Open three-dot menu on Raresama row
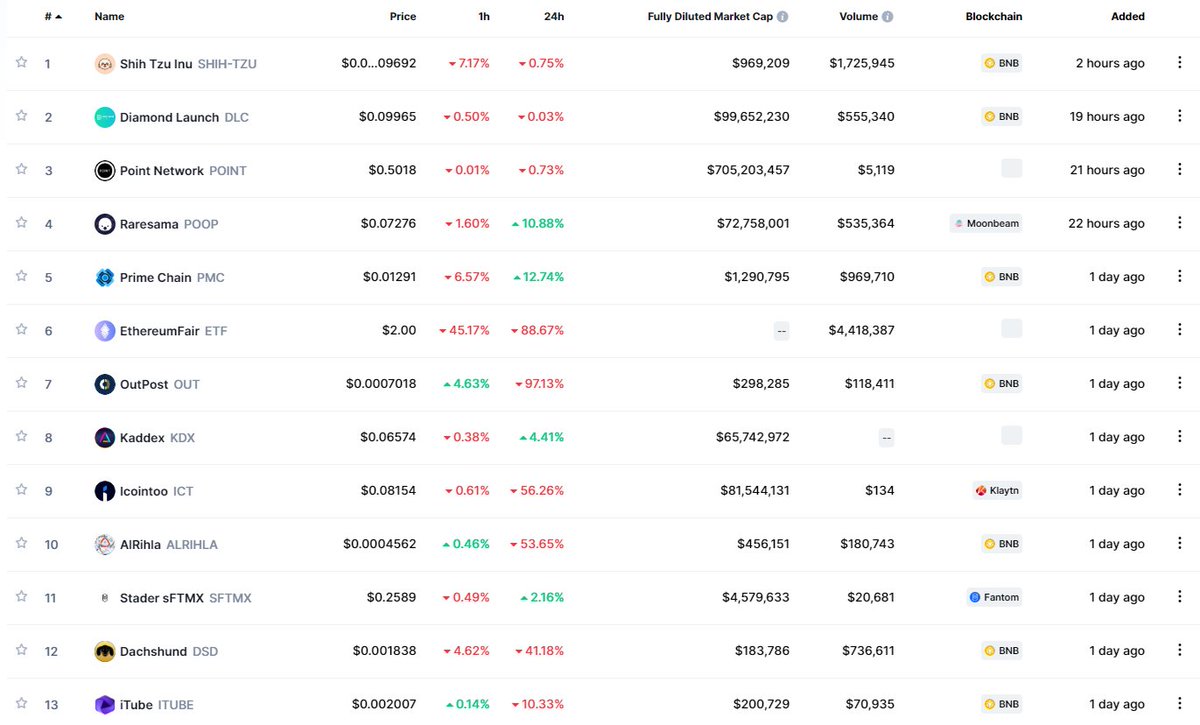Image resolution: width=1200 pixels, height=725 pixels. (1180, 223)
